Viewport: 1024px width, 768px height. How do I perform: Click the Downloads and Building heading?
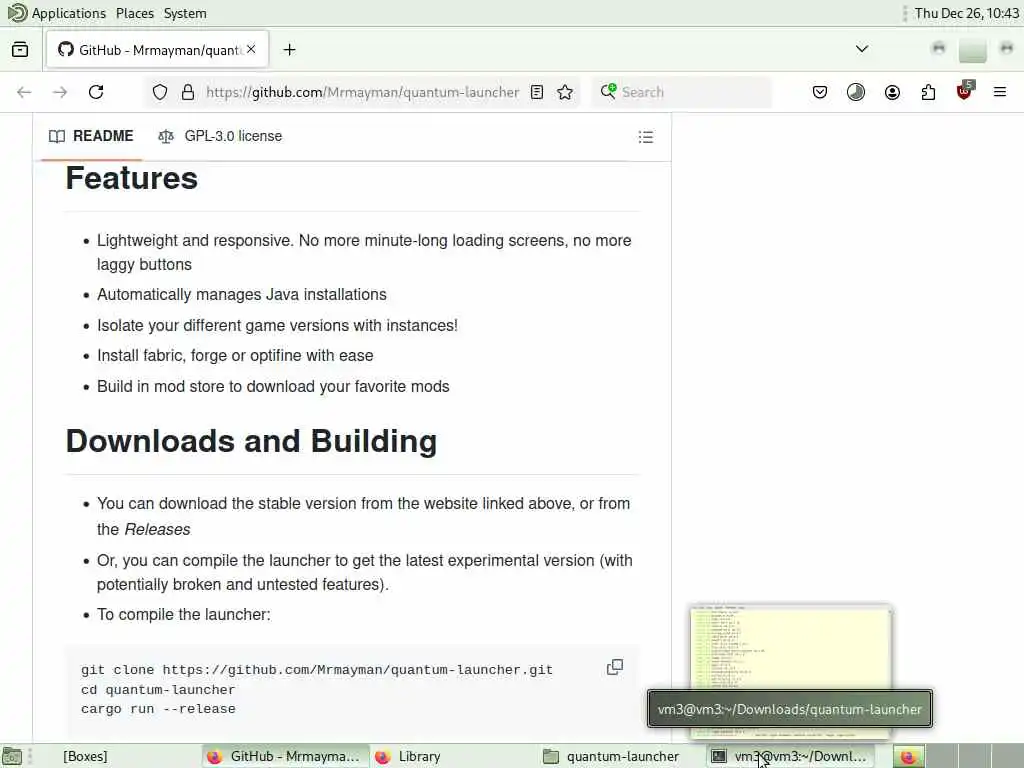click(251, 441)
